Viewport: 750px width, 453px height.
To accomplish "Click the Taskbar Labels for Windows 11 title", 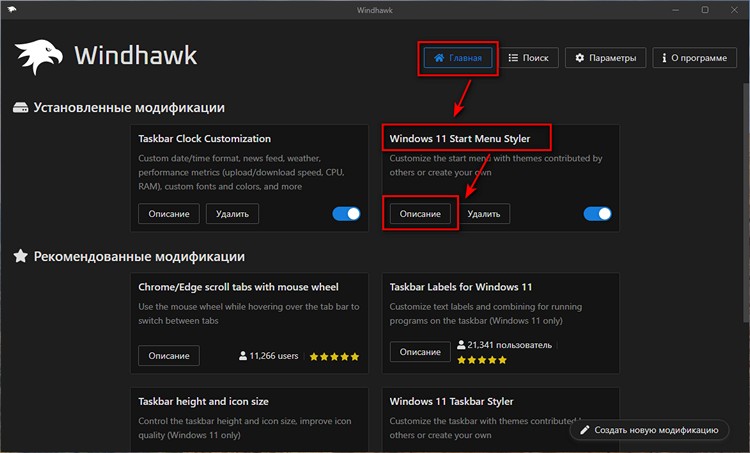I will pos(461,287).
